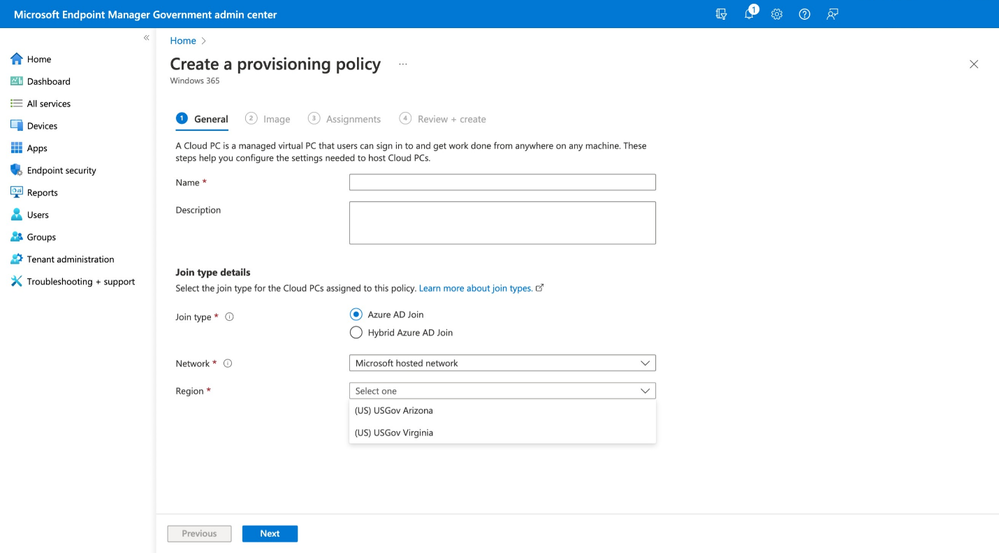999x553 pixels.
Task: Click the Home breadcrumb link
Action: [x=183, y=41]
